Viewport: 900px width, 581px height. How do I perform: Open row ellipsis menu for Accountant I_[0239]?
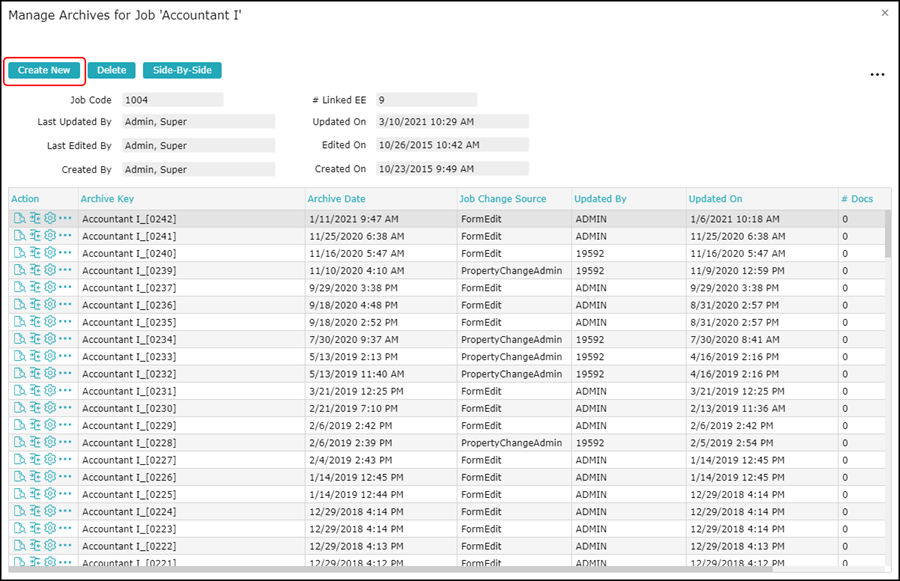[x=66, y=270]
